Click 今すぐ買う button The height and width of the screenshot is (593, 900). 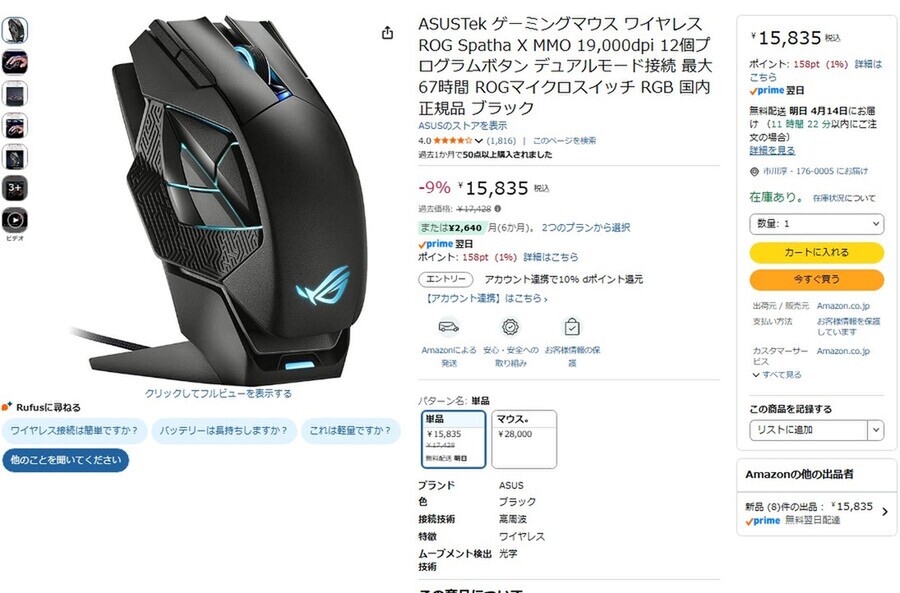(816, 280)
